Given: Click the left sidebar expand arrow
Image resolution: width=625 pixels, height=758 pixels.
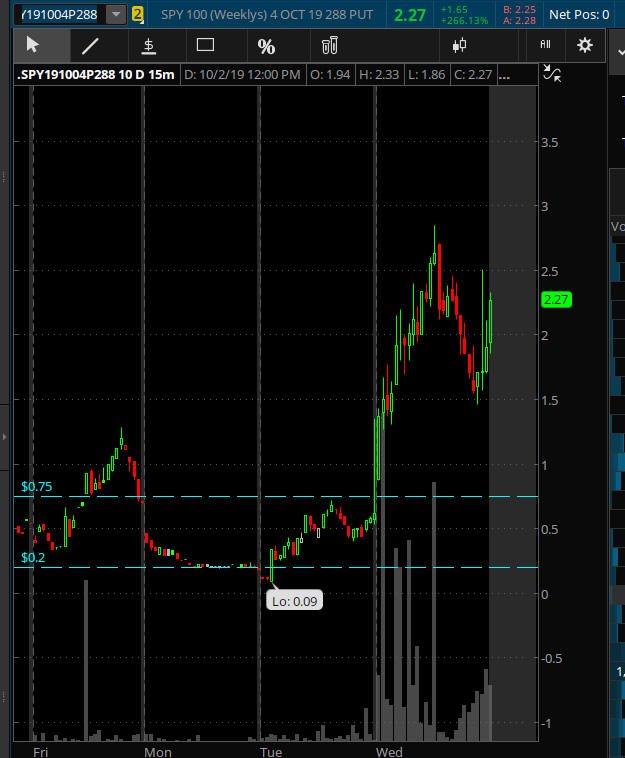Looking at the screenshot, I should [4, 437].
